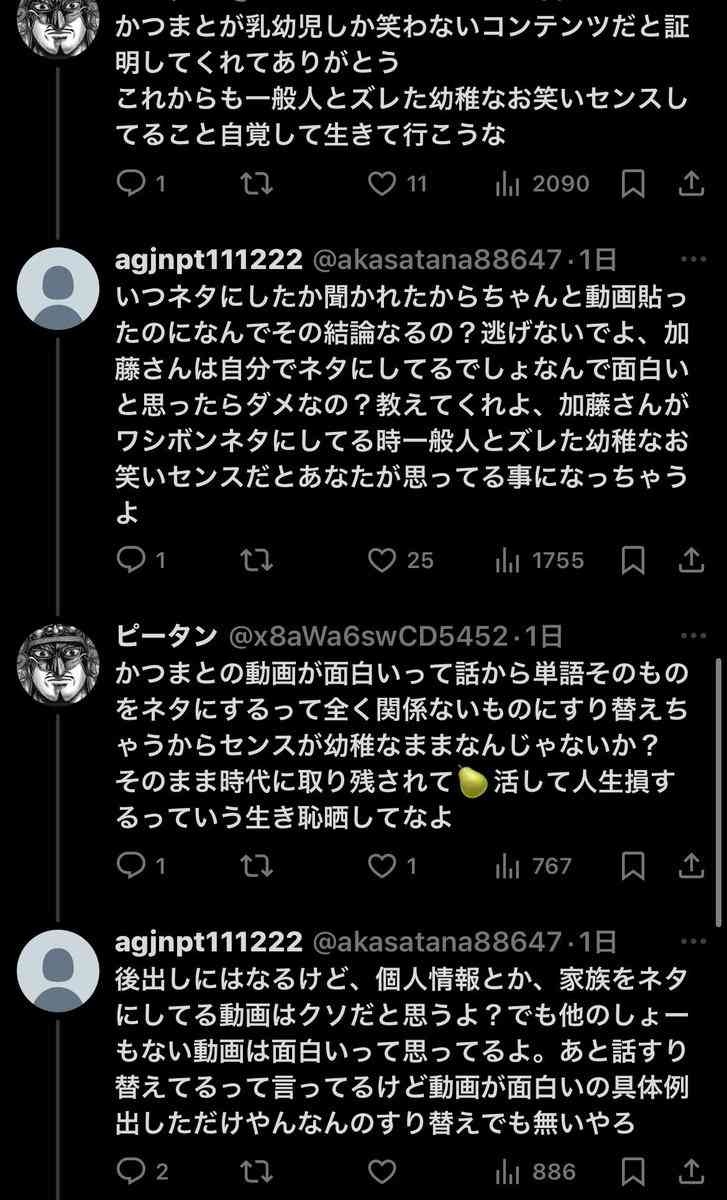Share the tweet with 2090 views
727x1200 pixels.
click(x=692, y=184)
